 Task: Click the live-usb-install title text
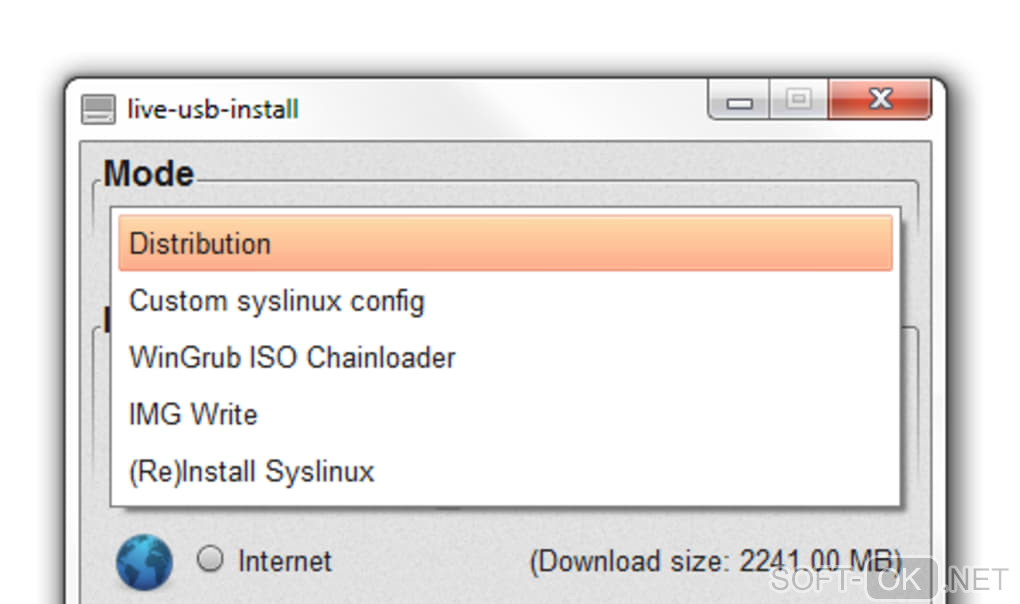click(213, 109)
